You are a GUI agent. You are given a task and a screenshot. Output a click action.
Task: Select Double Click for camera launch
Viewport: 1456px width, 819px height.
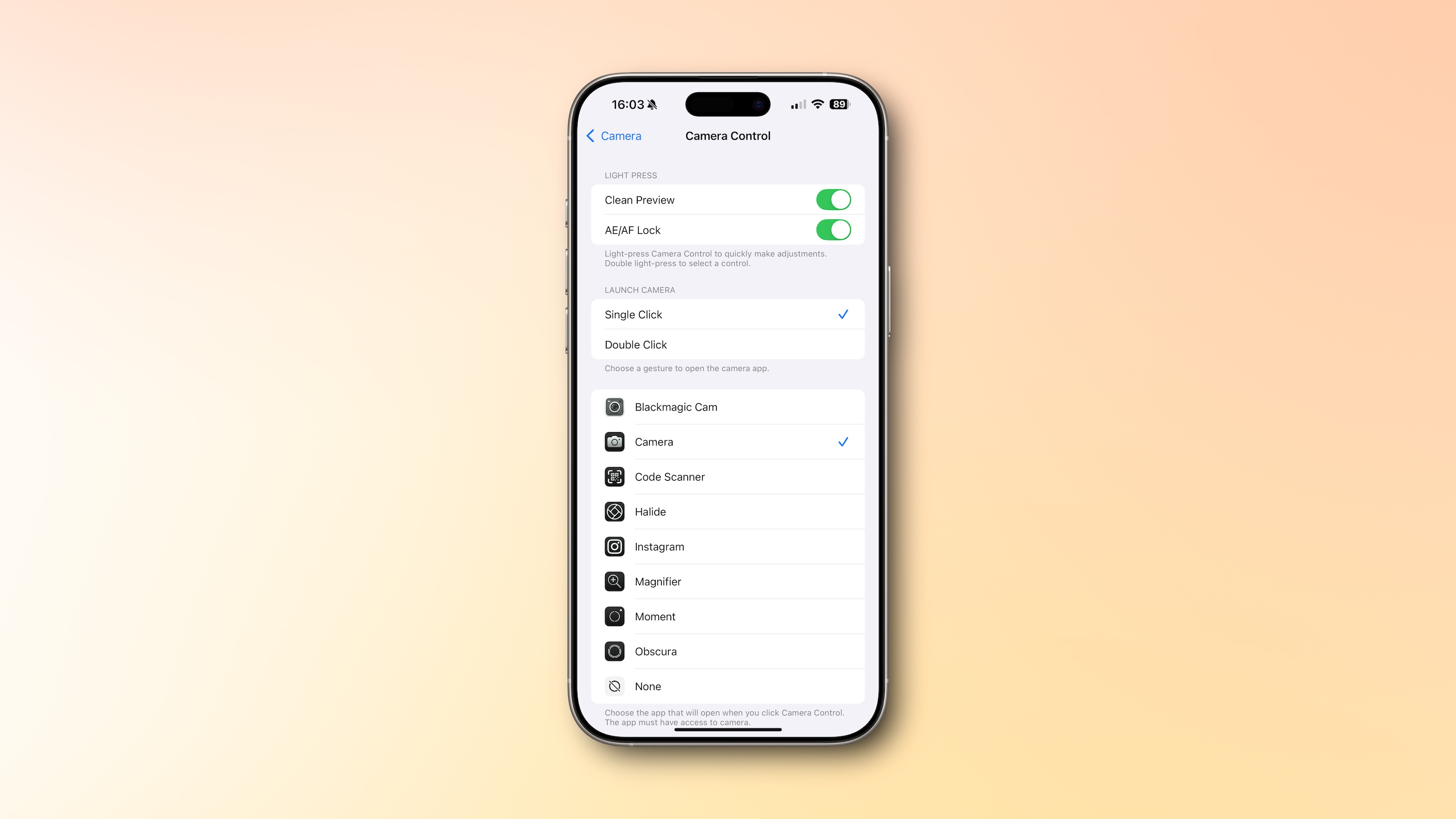727,344
